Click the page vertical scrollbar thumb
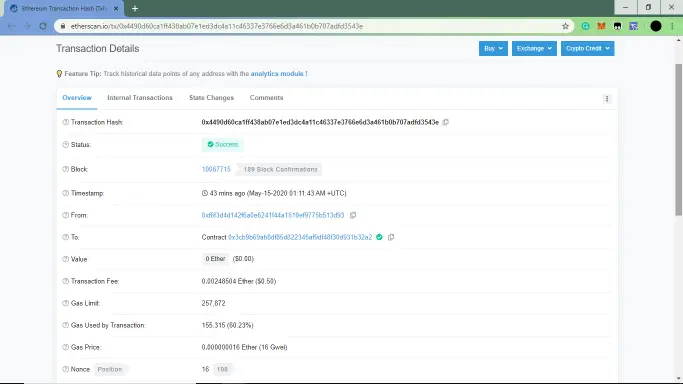Image resolution: width=683 pixels, height=384 pixels. pos(678,139)
